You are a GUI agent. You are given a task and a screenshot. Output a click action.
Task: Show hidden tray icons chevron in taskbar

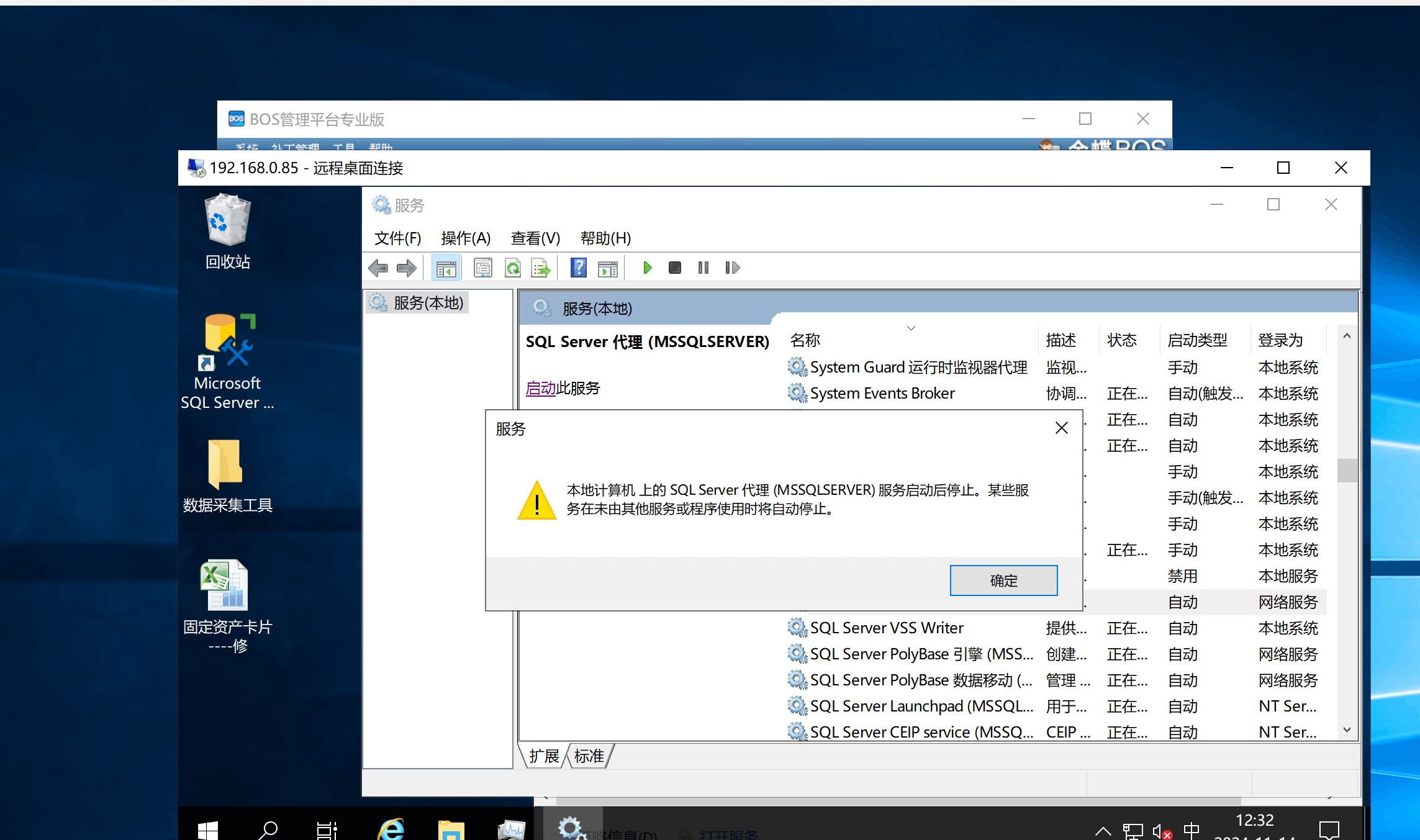click(x=1103, y=831)
